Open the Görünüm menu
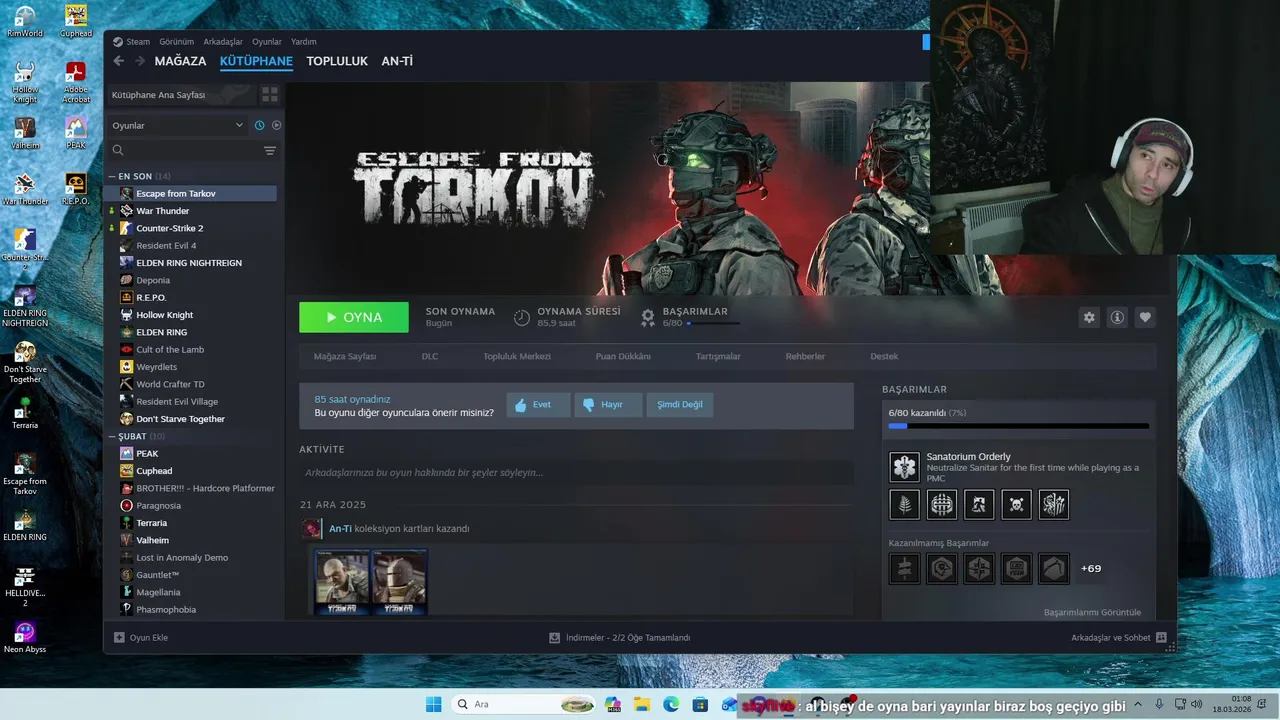The height and width of the screenshot is (720, 1280). (x=176, y=42)
